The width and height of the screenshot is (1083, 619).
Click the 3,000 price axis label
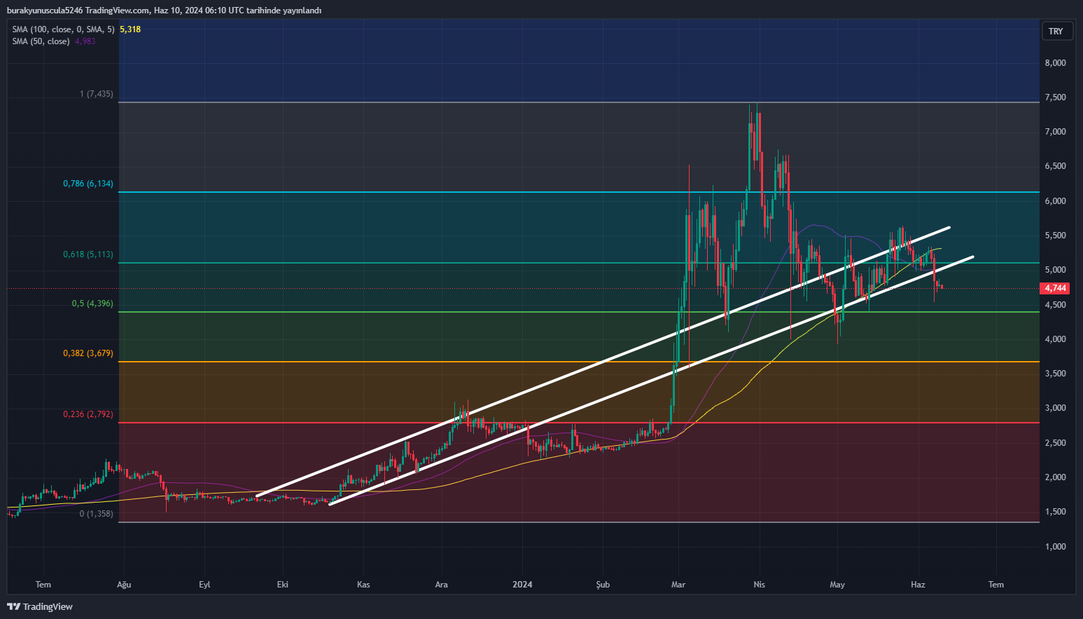(1055, 408)
